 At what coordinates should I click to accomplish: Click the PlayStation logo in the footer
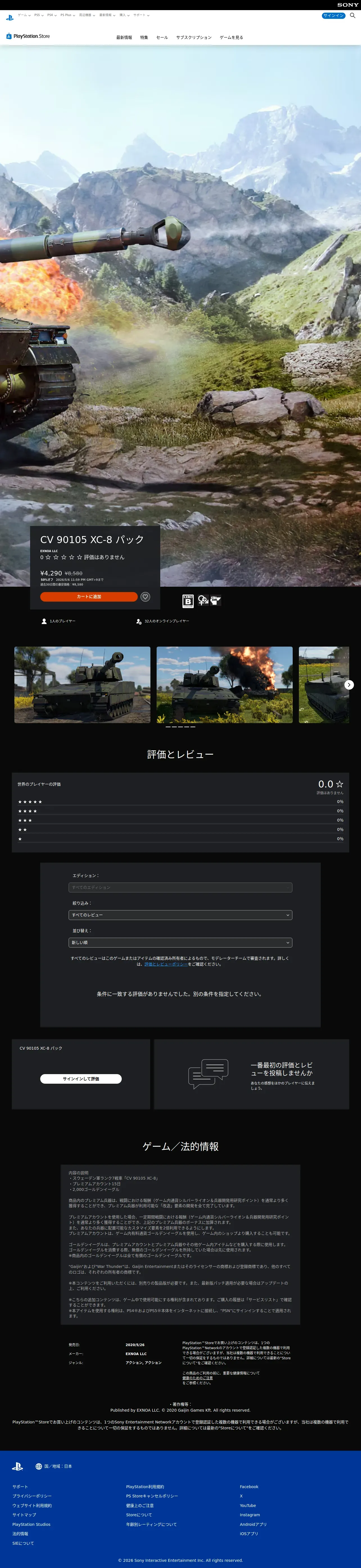pyautogui.click(x=18, y=1466)
